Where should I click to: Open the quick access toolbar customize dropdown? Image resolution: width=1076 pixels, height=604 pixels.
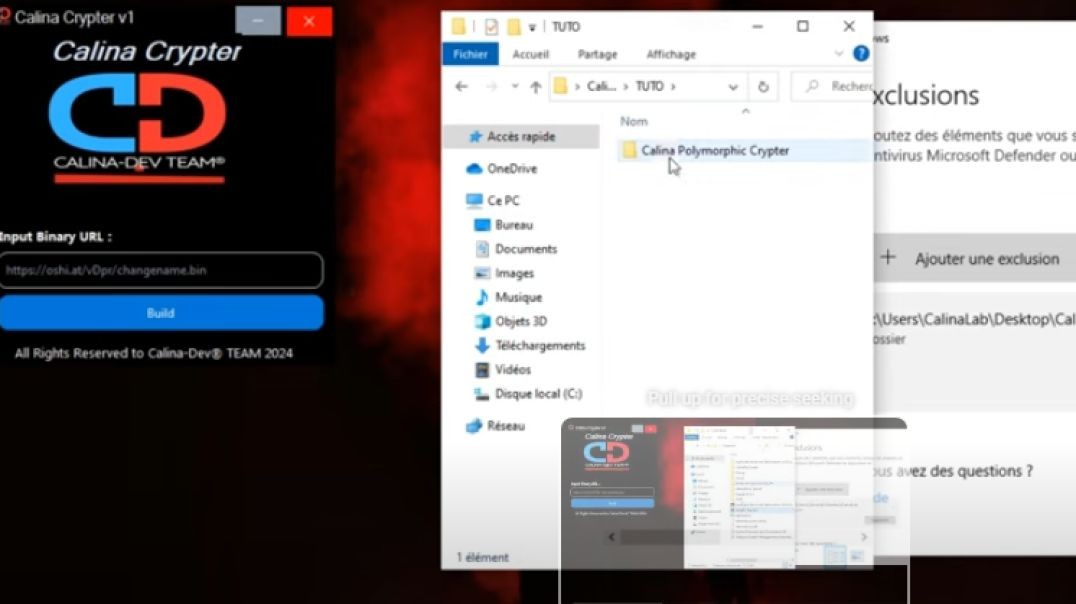[x=532, y=27]
